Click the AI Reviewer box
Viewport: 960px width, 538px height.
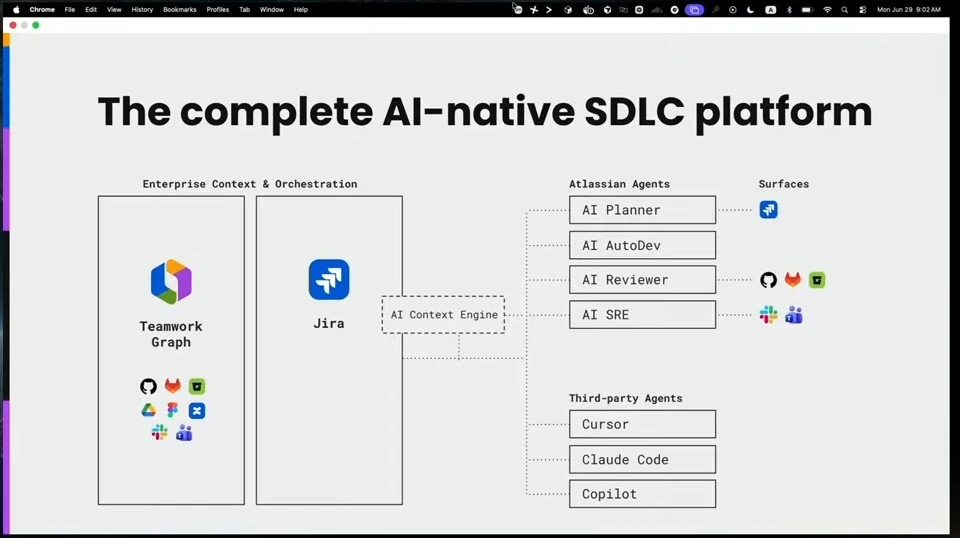[x=642, y=280]
